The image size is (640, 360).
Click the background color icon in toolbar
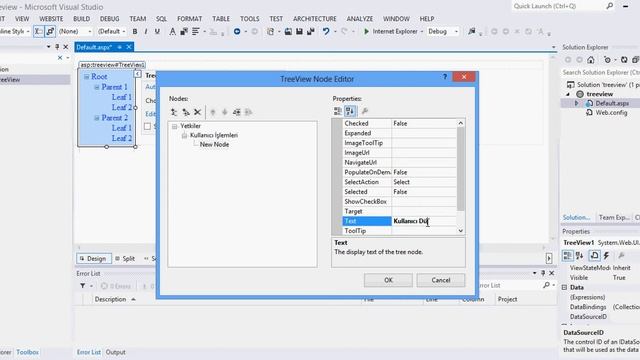[x=184, y=31]
